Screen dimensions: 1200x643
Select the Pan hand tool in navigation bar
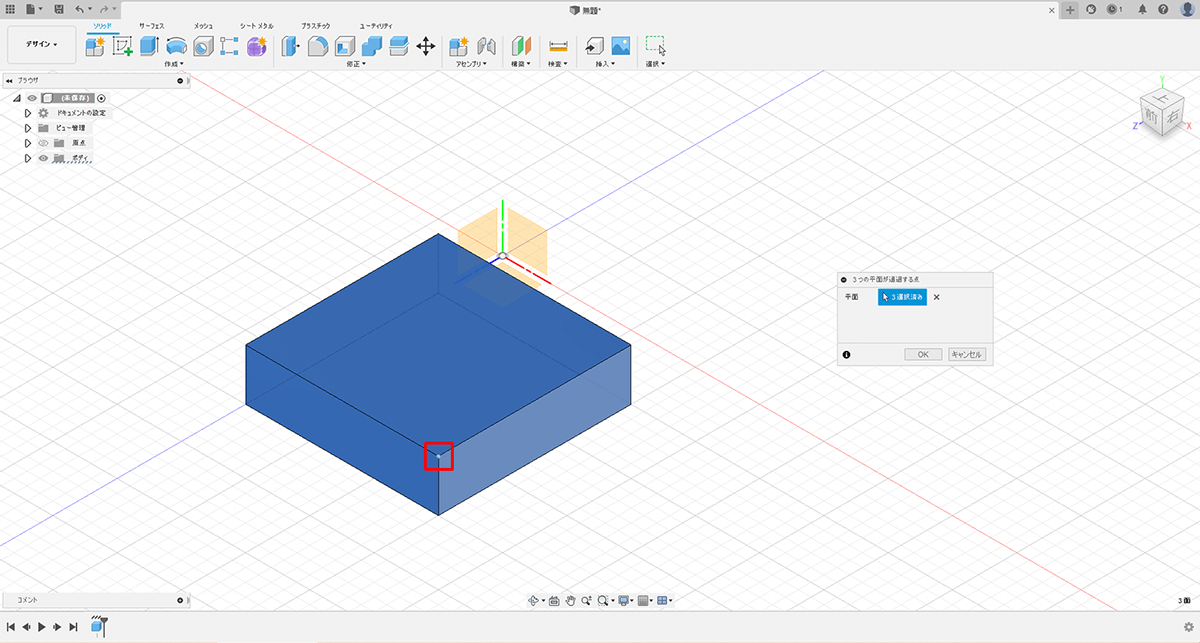[x=570, y=600]
